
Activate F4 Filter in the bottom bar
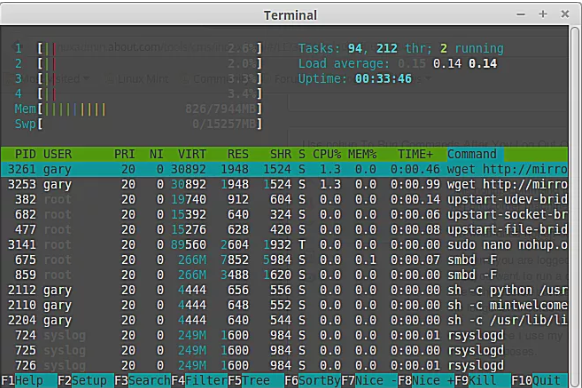coord(199,381)
